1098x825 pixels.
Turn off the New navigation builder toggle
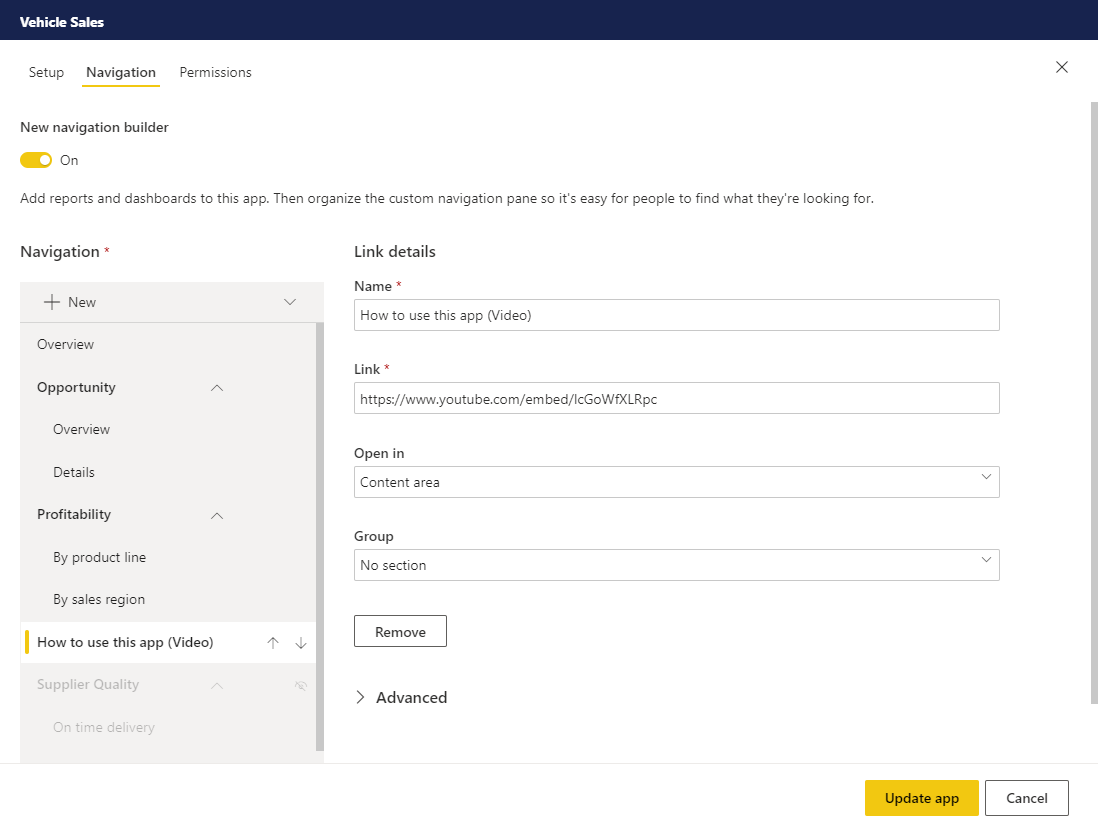[x=35, y=160]
